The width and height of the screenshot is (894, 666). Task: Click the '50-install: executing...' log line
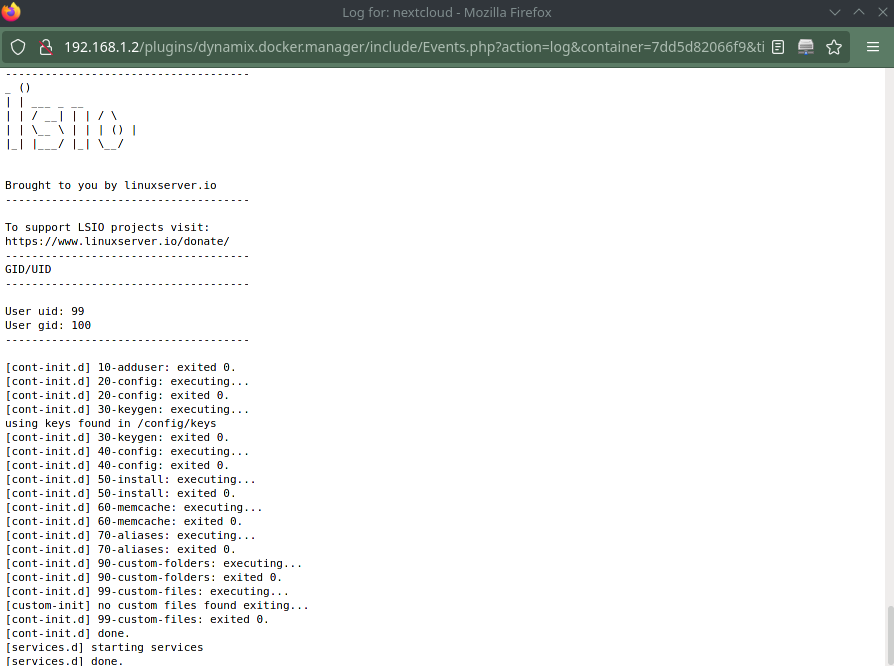pos(131,479)
